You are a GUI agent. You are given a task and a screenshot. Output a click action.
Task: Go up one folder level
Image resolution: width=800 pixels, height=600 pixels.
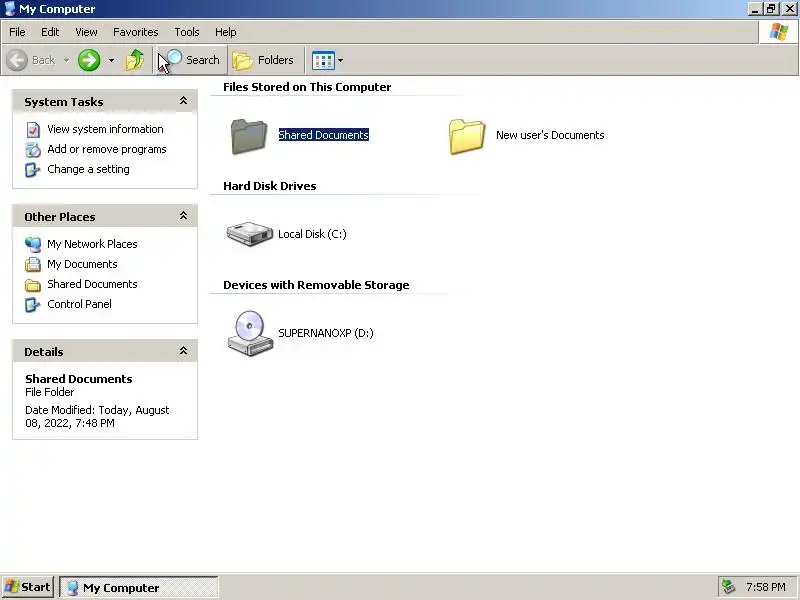pos(135,60)
